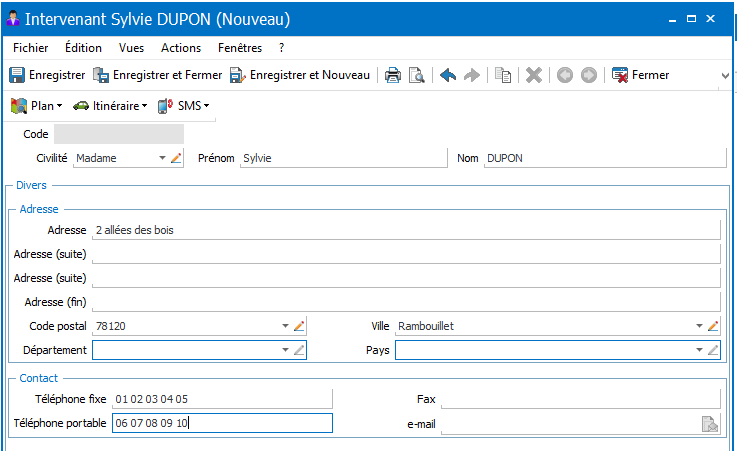Click the previous record round arrow
Image resolution: width=737 pixels, height=451 pixels.
click(565, 75)
